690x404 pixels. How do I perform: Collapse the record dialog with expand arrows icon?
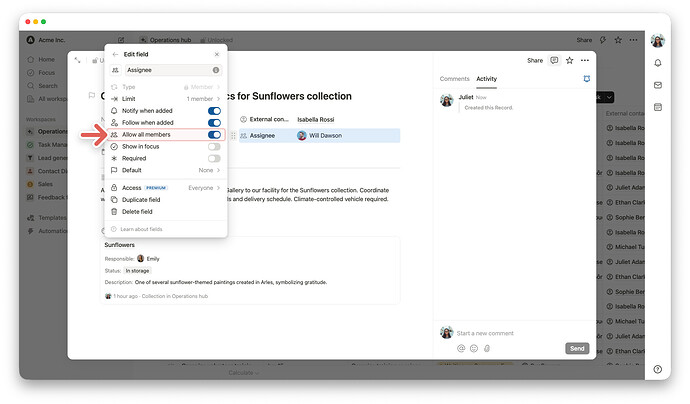tap(77, 60)
